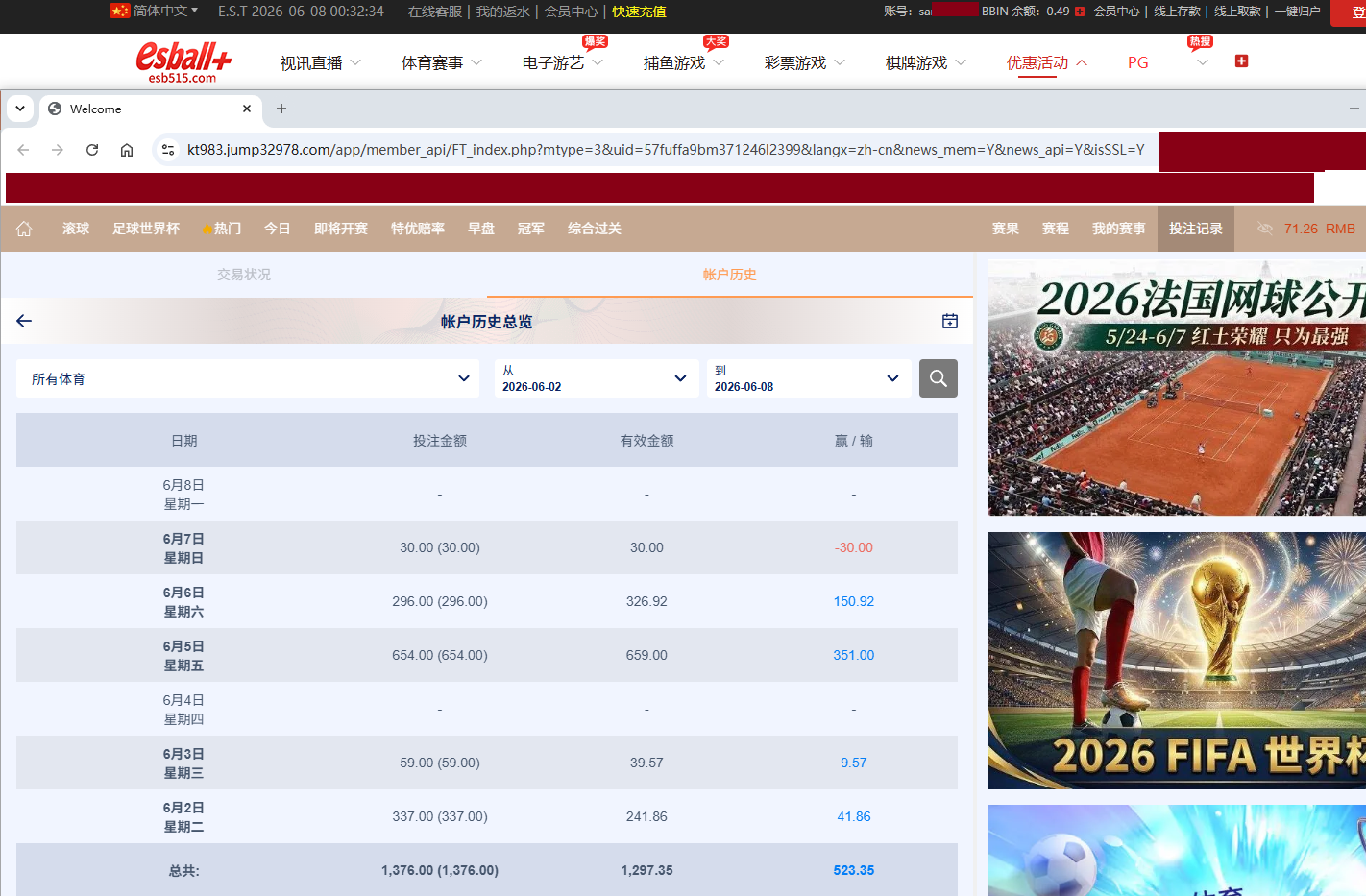Open the calendar icon in account history

[950, 321]
